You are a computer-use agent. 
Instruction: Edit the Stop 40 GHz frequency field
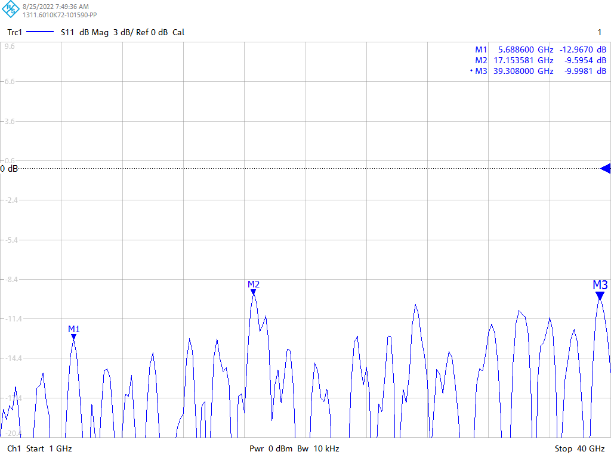point(580,448)
